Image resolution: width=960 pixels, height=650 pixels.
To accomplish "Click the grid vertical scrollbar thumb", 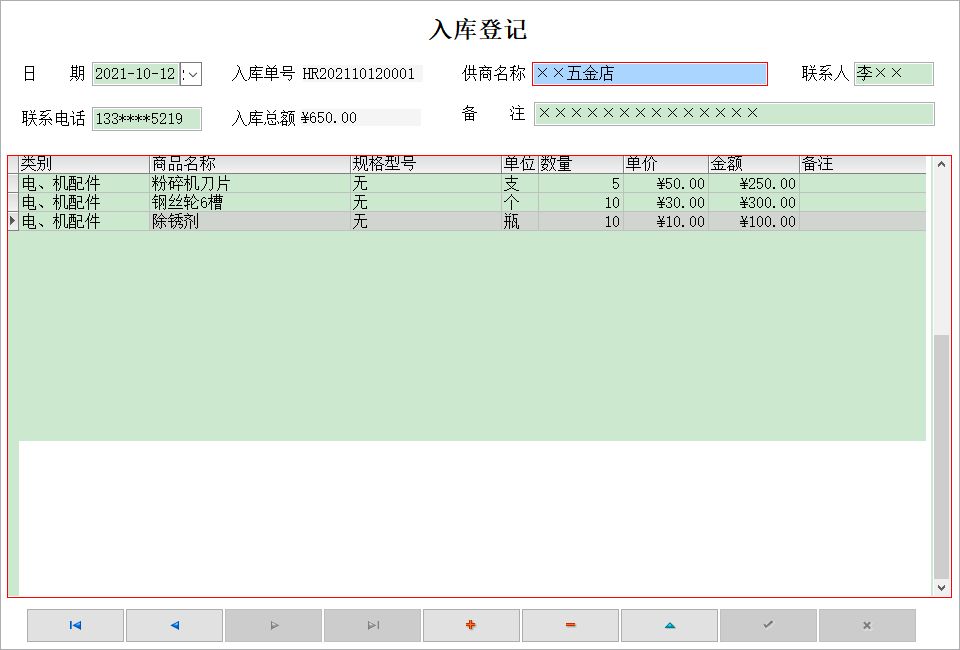I will (941, 456).
